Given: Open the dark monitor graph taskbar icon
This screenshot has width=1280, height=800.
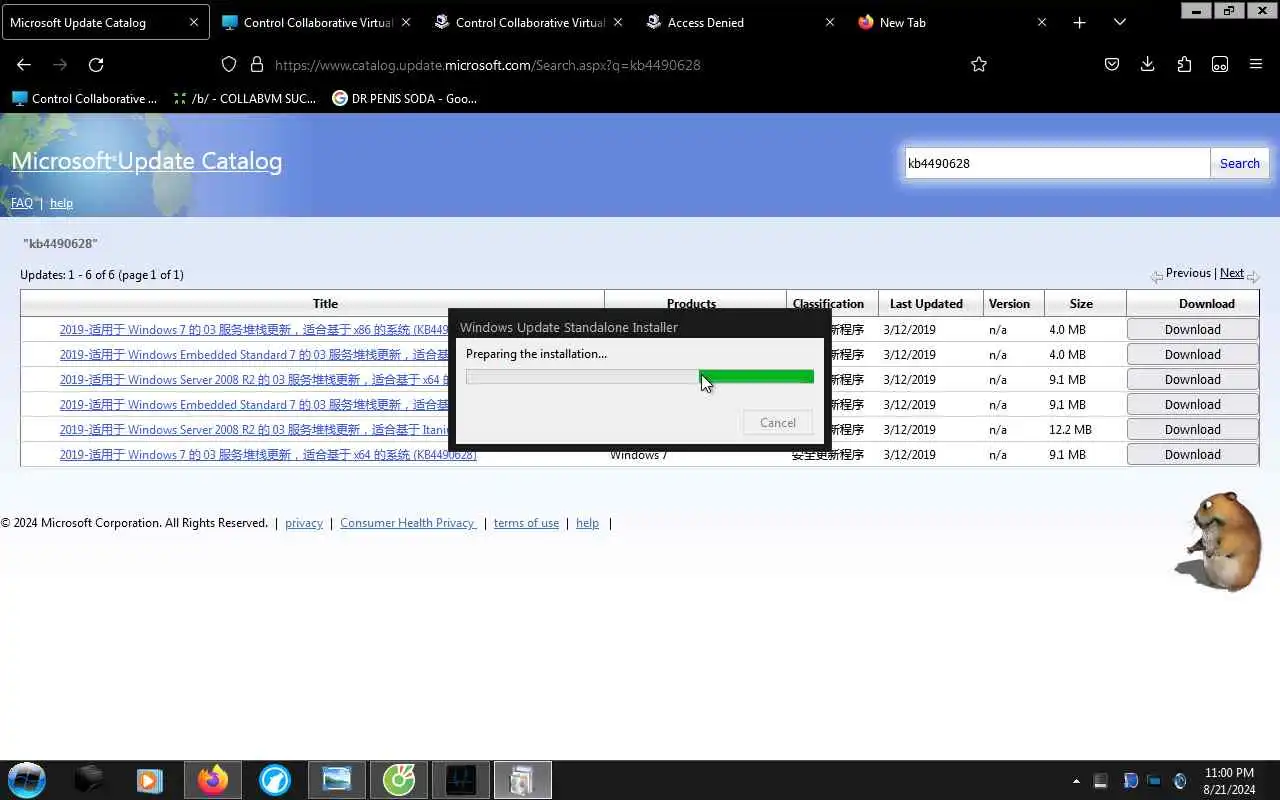Looking at the screenshot, I should pyautogui.click(x=461, y=780).
